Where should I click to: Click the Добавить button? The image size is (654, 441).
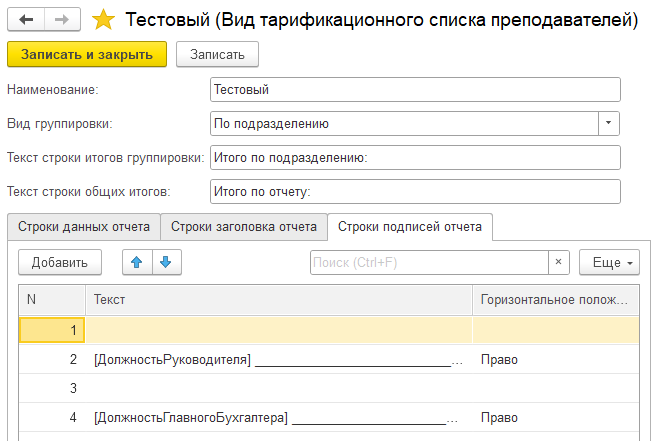point(60,263)
